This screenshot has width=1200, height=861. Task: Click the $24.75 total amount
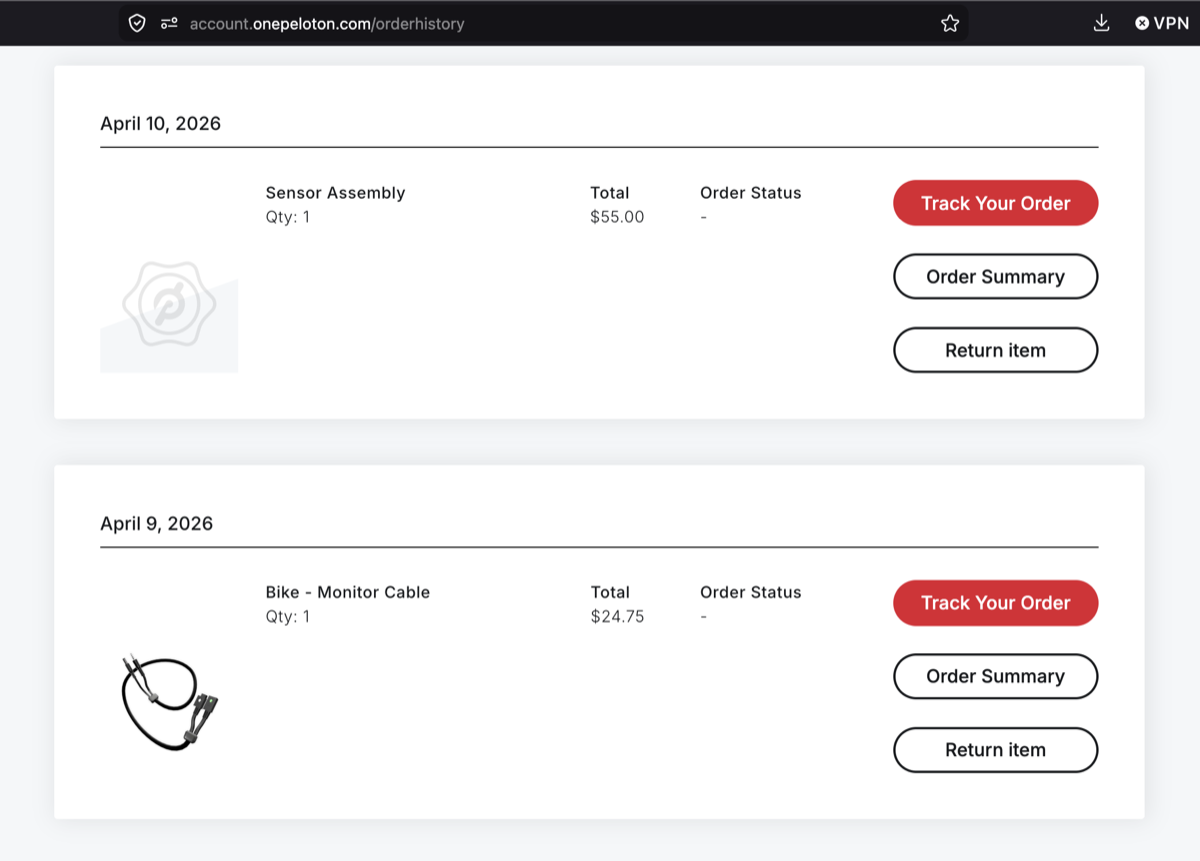pyautogui.click(x=617, y=617)
